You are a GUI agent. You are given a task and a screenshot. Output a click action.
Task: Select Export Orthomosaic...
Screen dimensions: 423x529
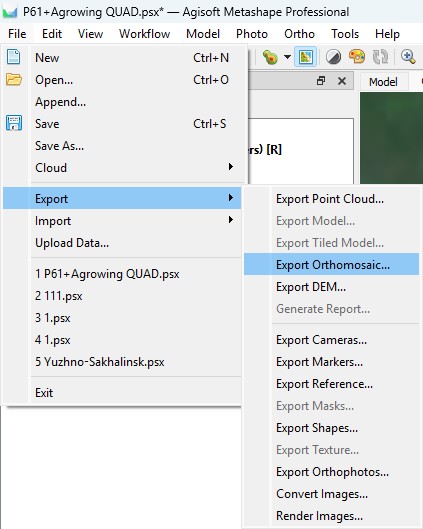[x=332, y=265]
